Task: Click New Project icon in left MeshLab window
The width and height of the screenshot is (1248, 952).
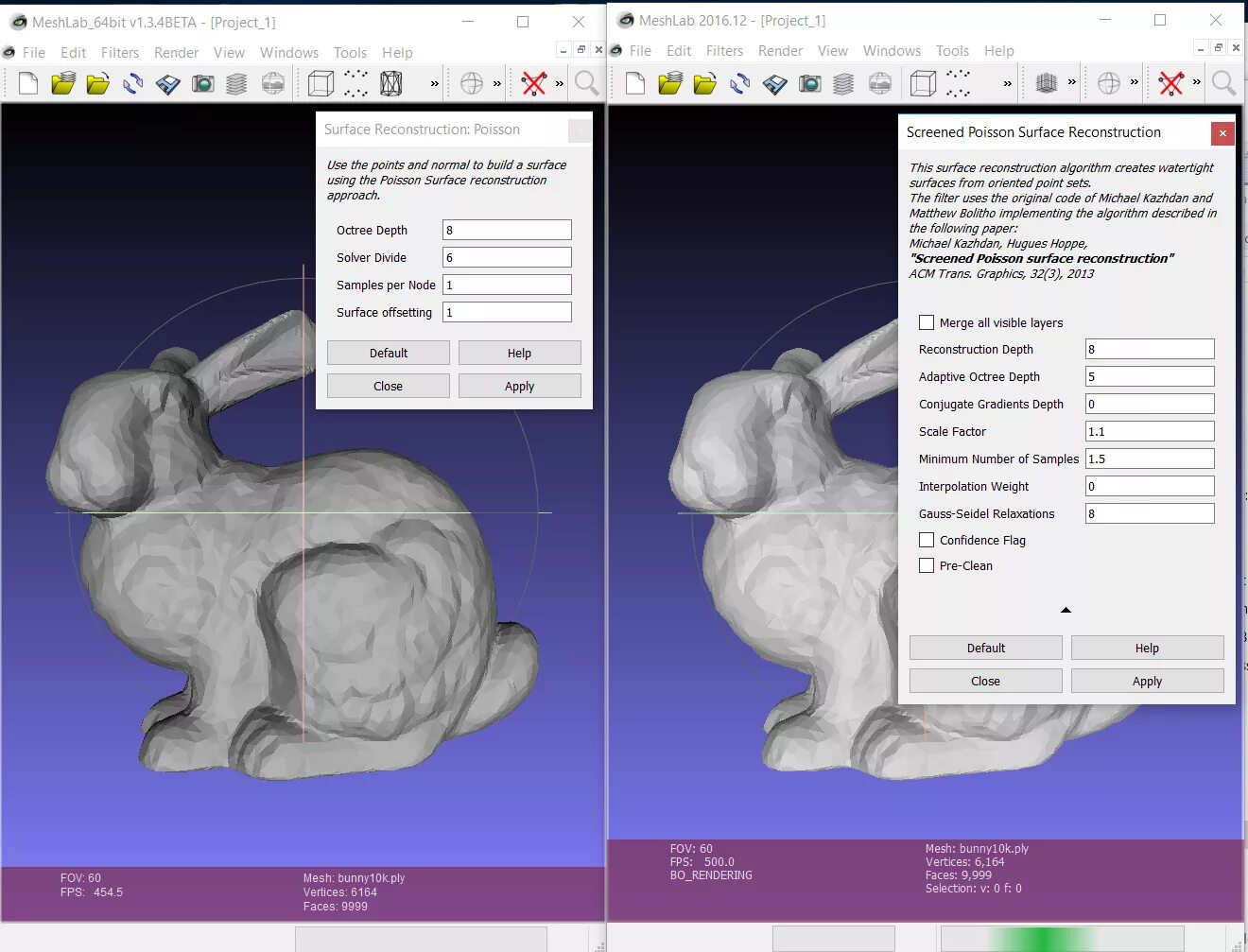Action: pos(28,84)
